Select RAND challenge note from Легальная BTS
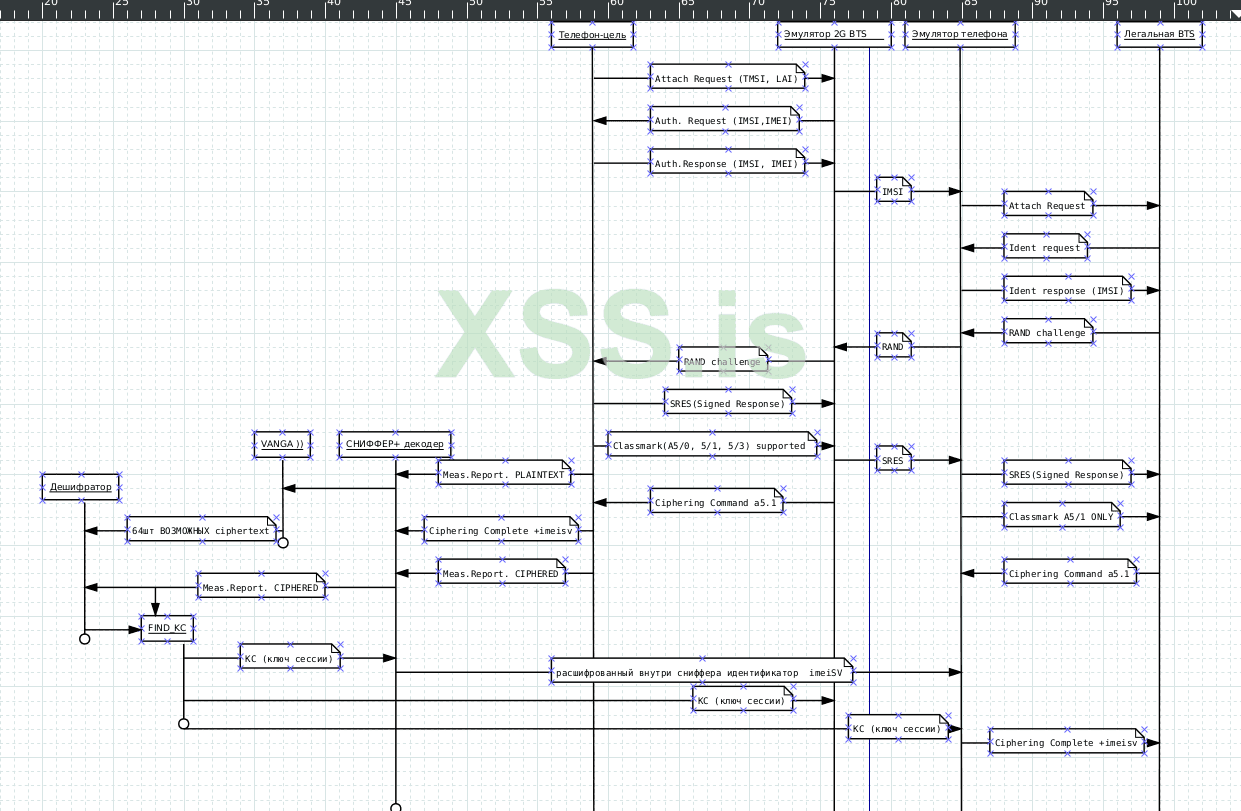The height and width of the screenshot is (811, 1241). pyautogui.click(x=1048, y=333)
